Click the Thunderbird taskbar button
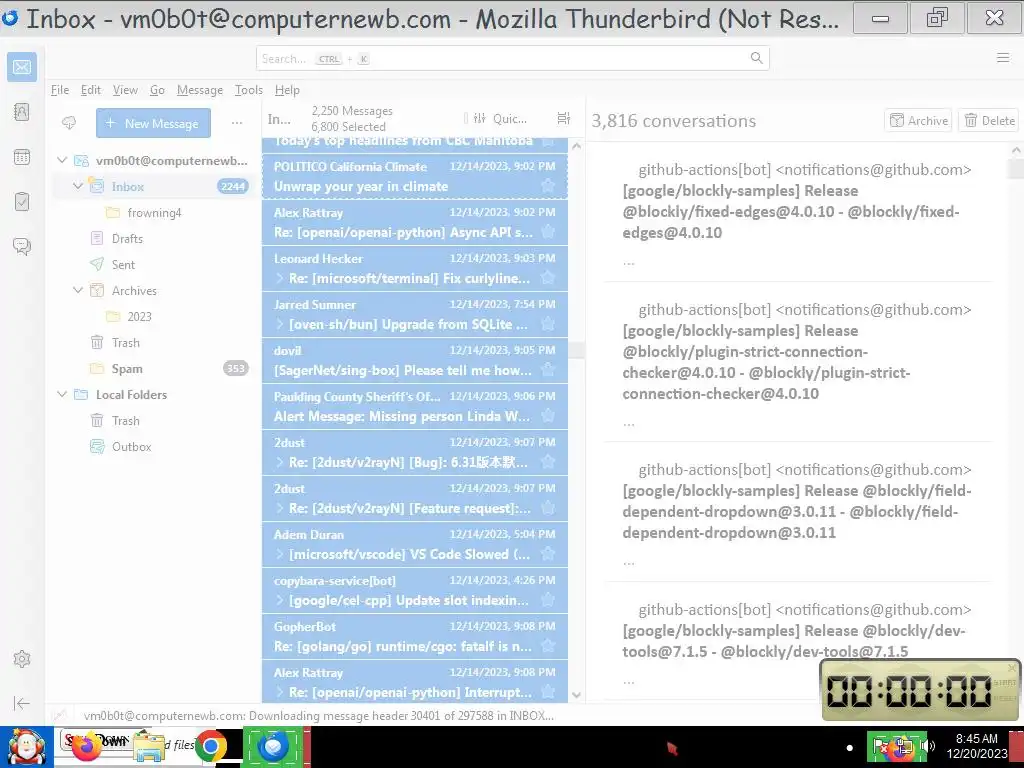The image size is (1024, 768). click(x=273, y=746)
